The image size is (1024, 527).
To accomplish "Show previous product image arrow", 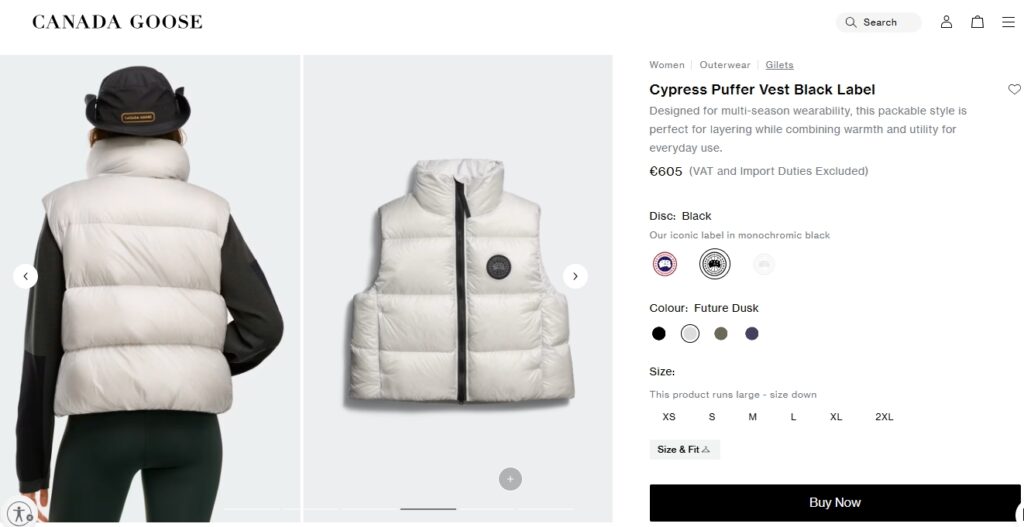I will [25, 276].
